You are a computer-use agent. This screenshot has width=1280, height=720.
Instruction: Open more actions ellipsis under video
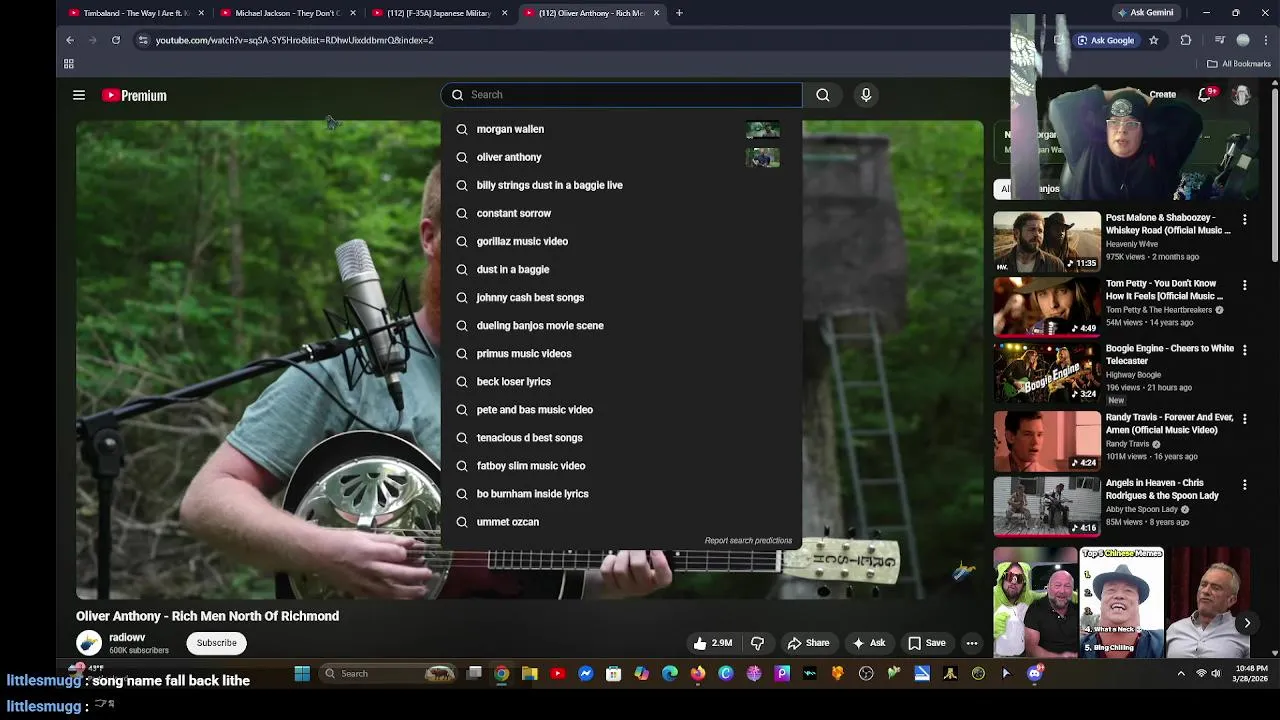tap(972, 643)
